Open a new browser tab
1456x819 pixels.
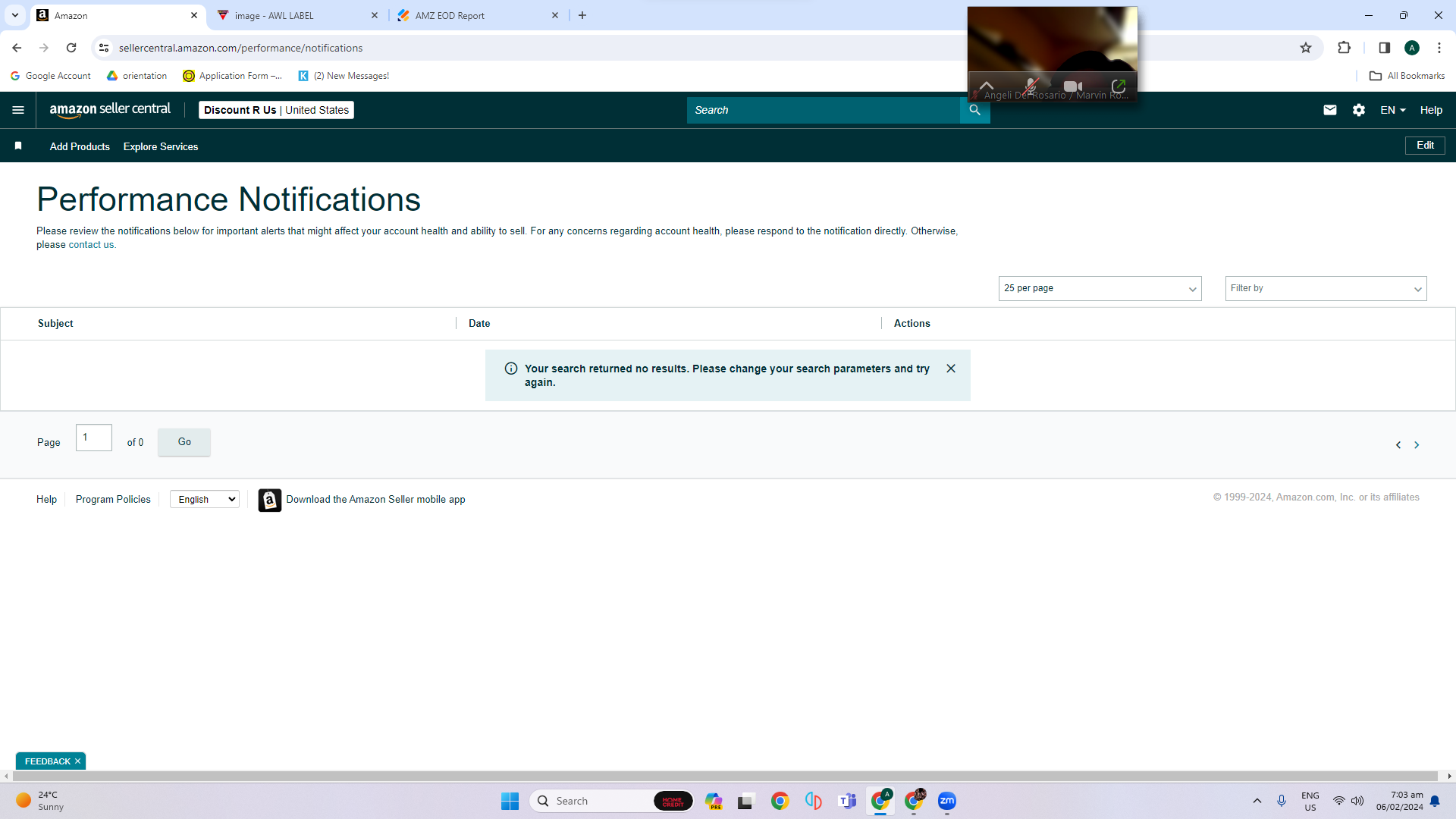click(582, 15)
